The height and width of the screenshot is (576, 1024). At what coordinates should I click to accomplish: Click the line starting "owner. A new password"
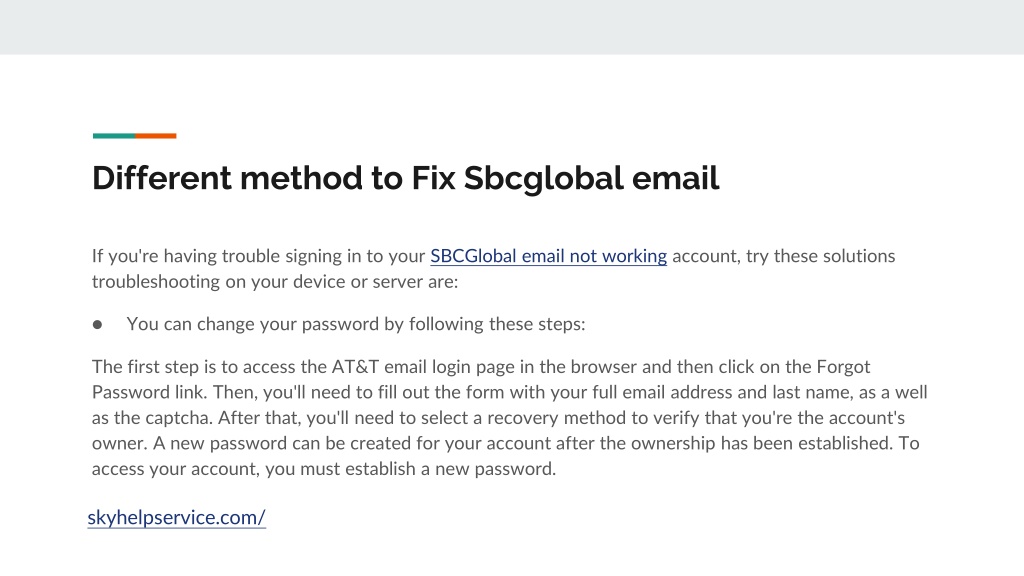tap(505, 443)
